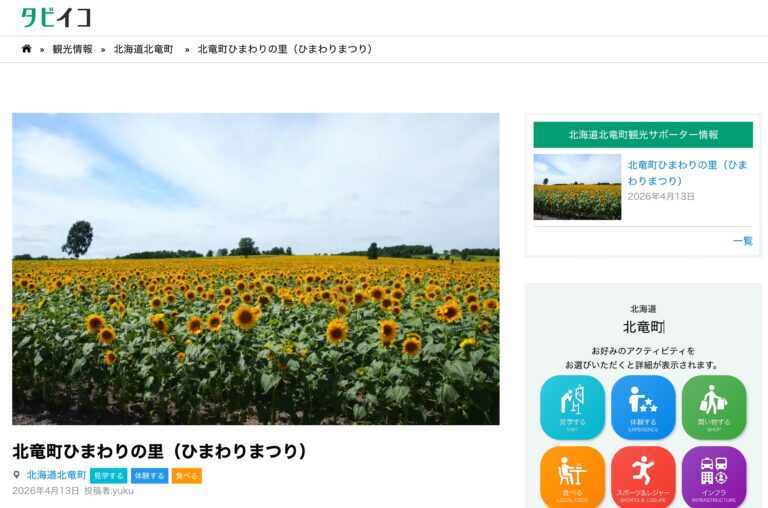Go to 観光情報 in breadcrumb
Viewport: 768px width, 508px height.
point(72,49)
